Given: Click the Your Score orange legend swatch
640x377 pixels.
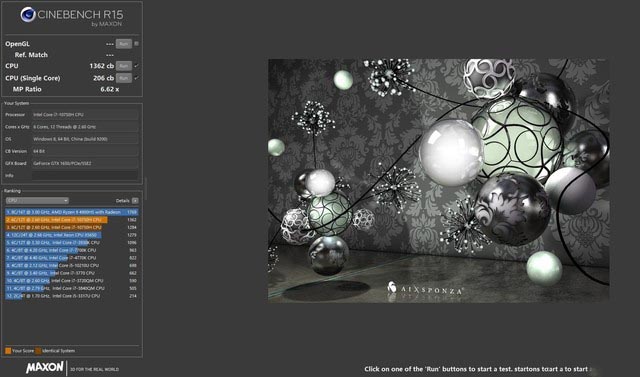Looking at the screenshot, I should [8, 350].
